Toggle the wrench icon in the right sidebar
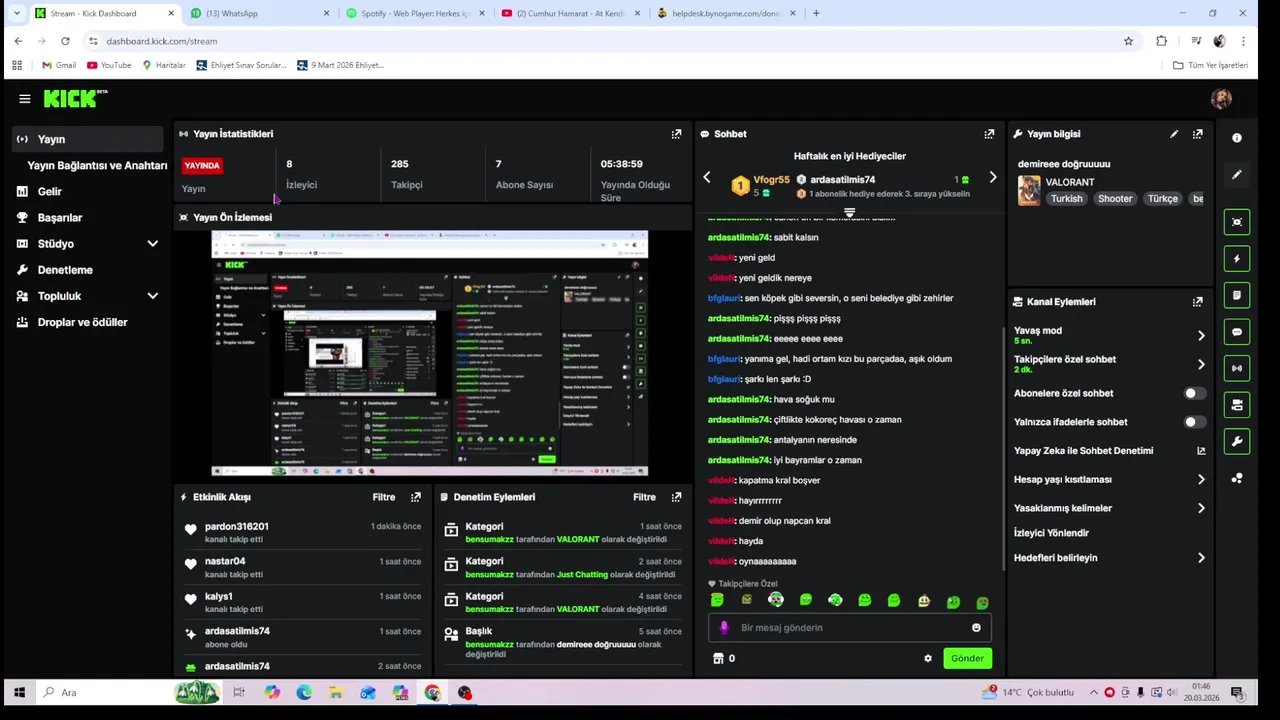 (x=1237, y=441)
